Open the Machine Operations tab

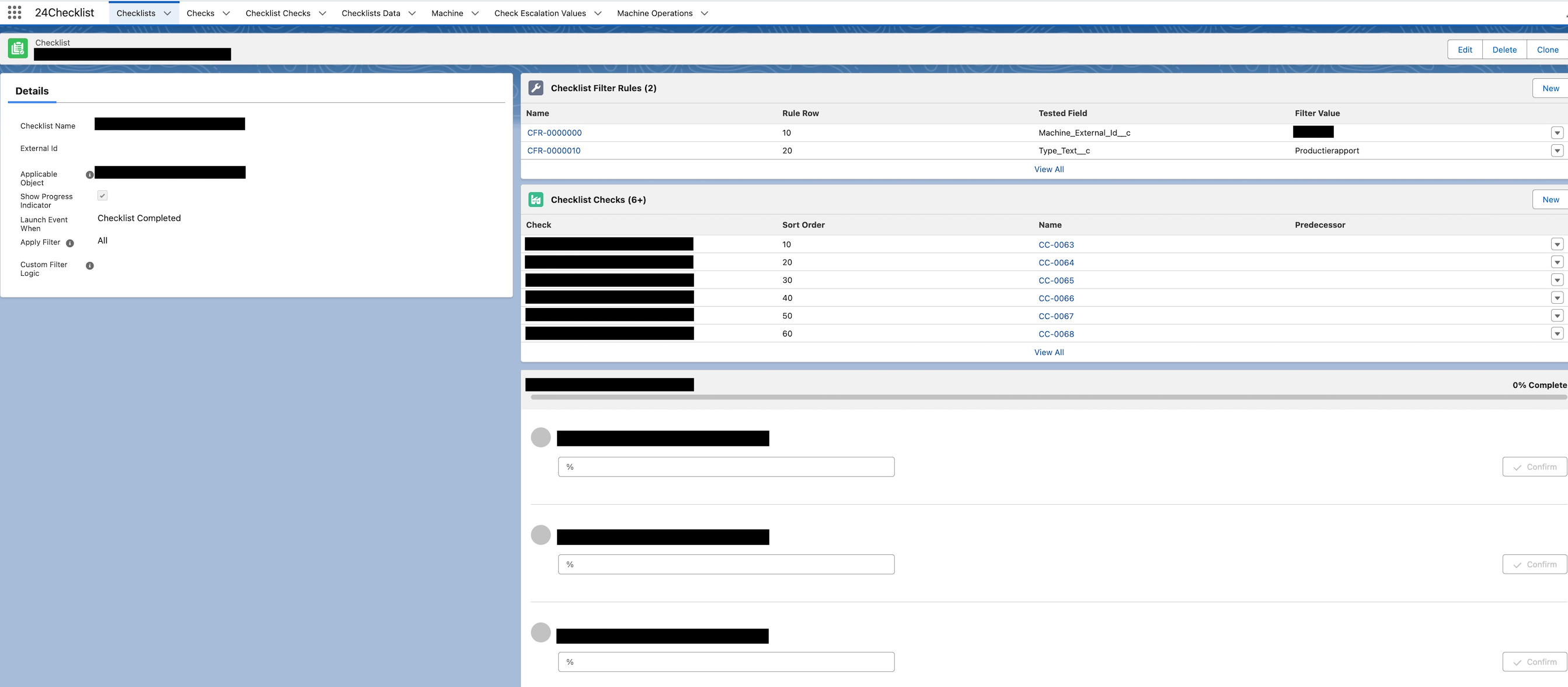654,13
